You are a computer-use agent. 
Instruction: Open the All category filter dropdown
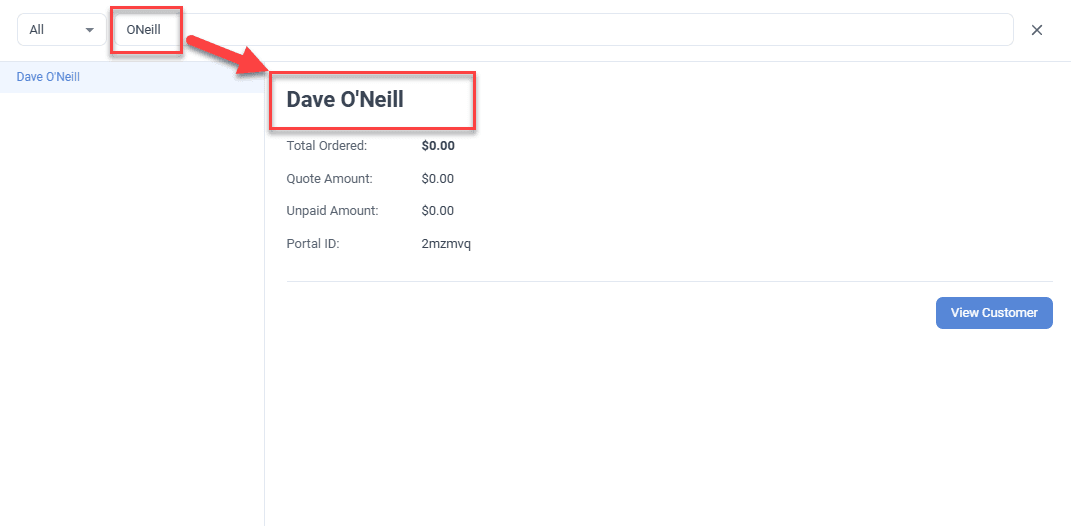(x=60, y=30)
